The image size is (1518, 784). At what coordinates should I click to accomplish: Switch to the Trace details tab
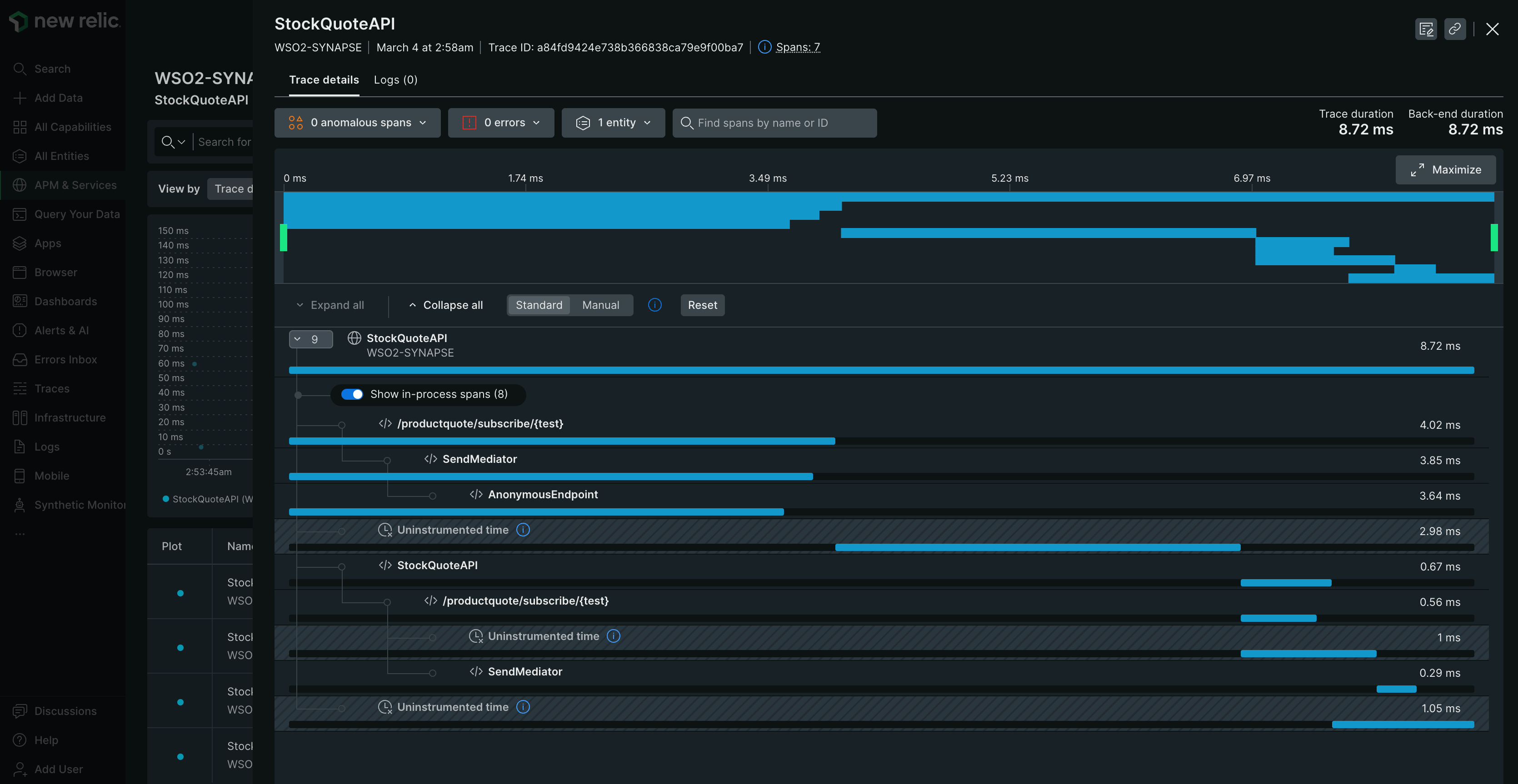coord(324,80)
